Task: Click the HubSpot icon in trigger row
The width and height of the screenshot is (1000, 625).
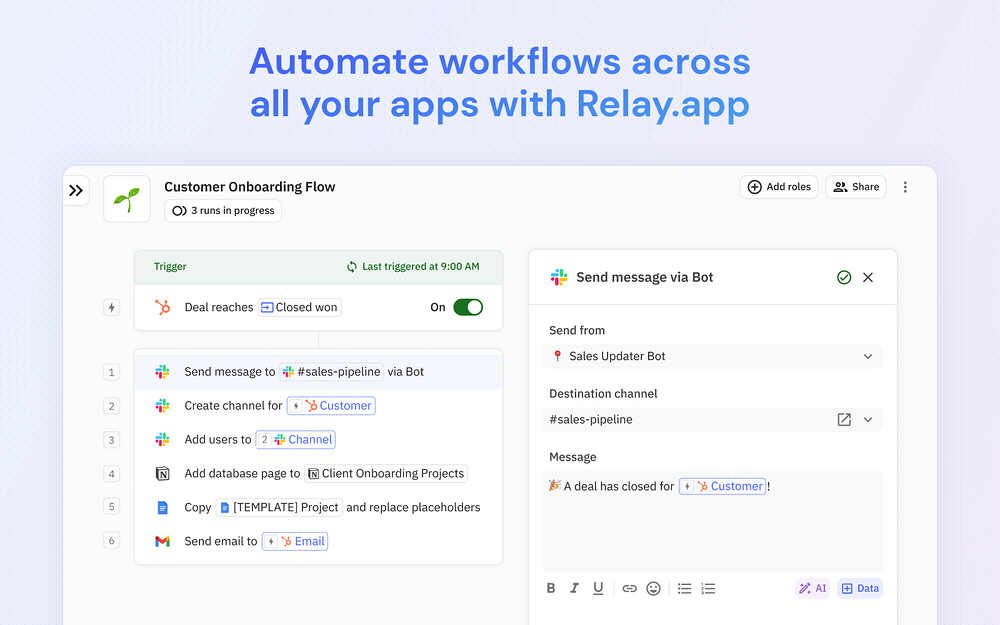Action: coord(163,307)
